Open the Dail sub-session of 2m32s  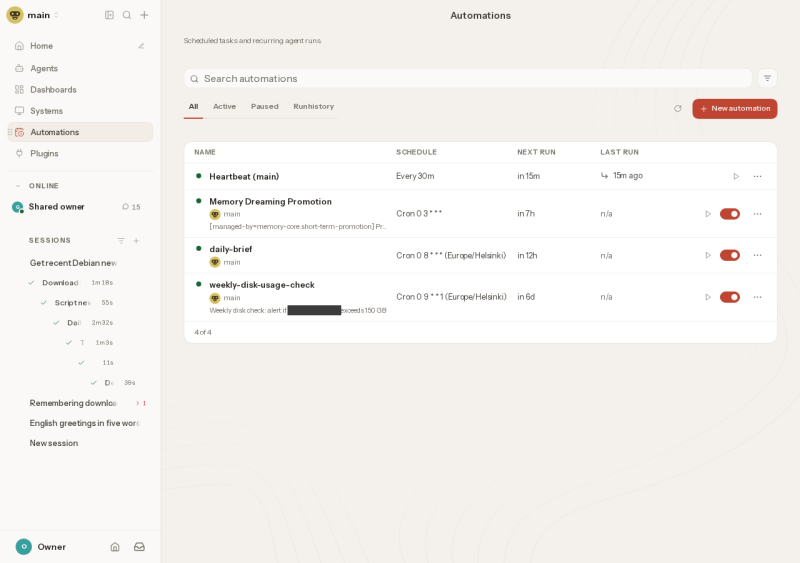pyautogui.click(x=74, y=323)
